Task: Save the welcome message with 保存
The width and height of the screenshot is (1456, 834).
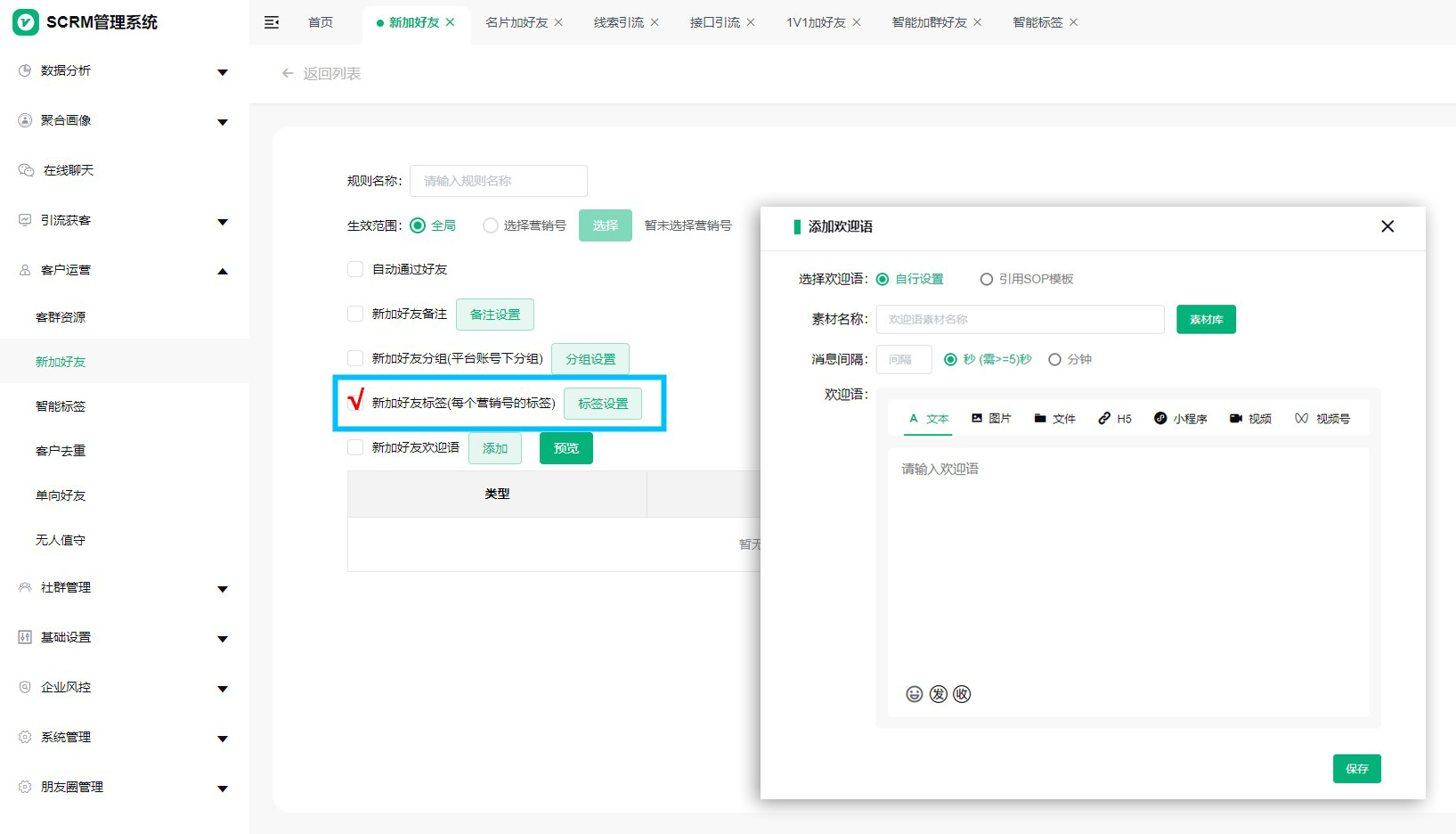Action: pyautogui.click(x=1357, y=769)
